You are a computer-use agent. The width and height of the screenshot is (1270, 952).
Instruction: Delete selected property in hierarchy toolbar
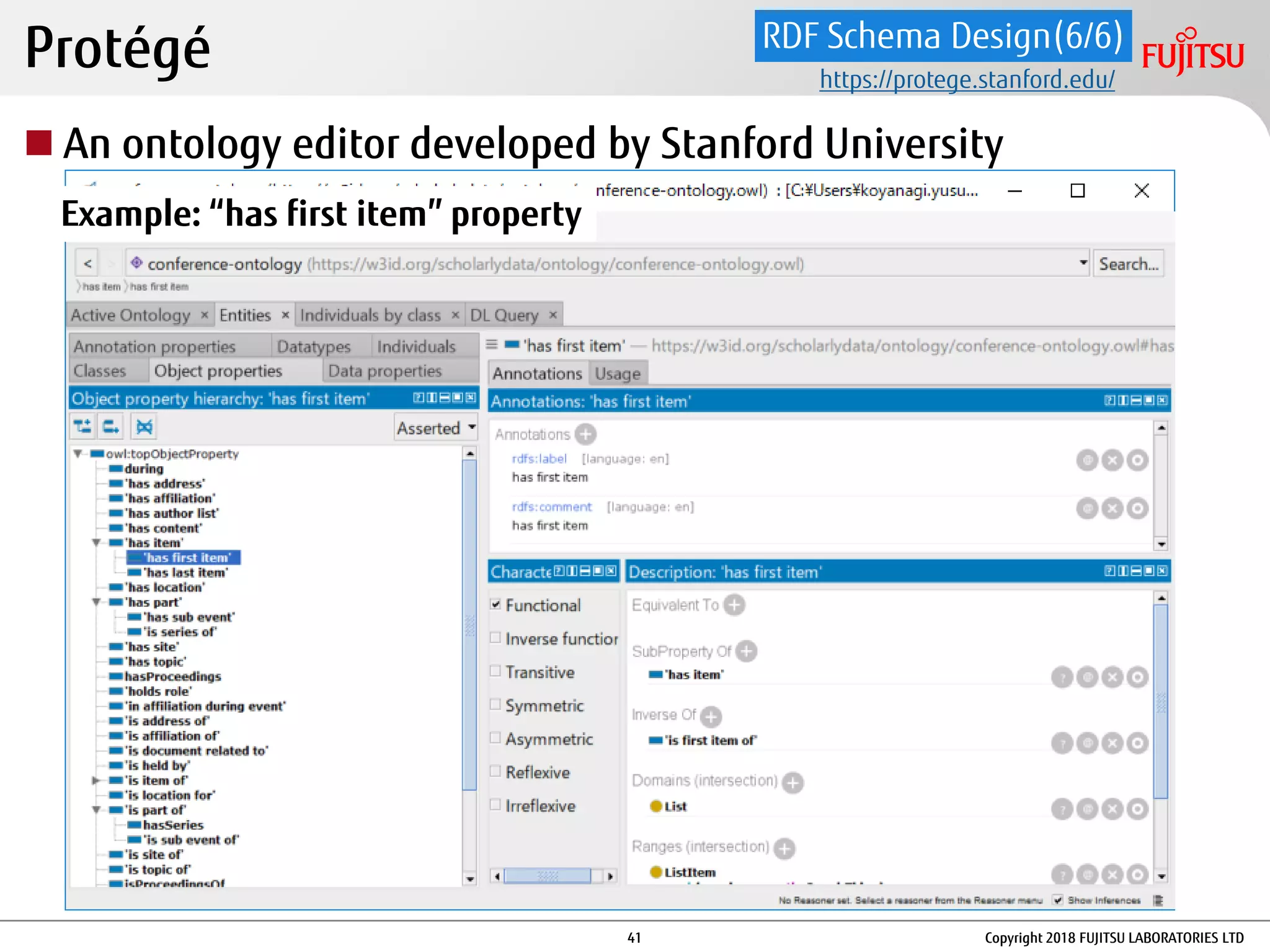point(144,426)
